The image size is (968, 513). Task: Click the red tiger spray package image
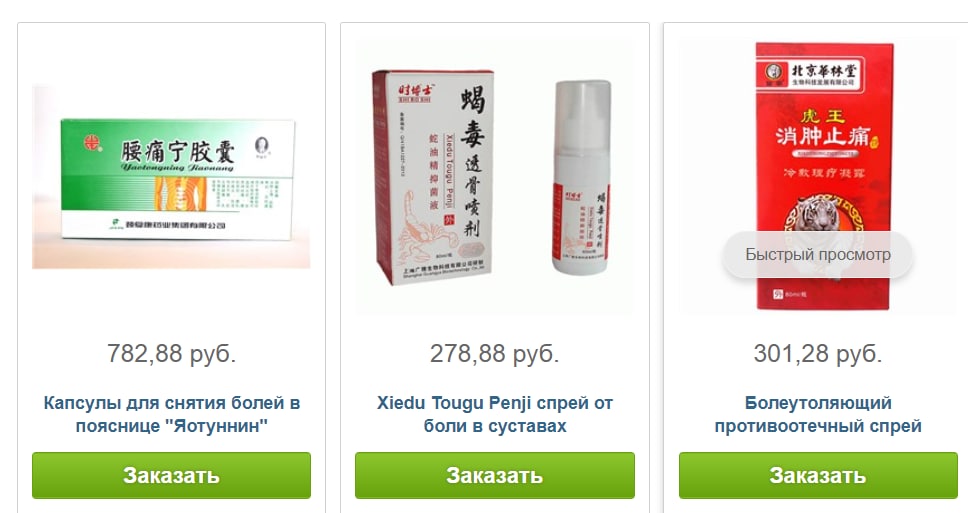pos(825,176)
